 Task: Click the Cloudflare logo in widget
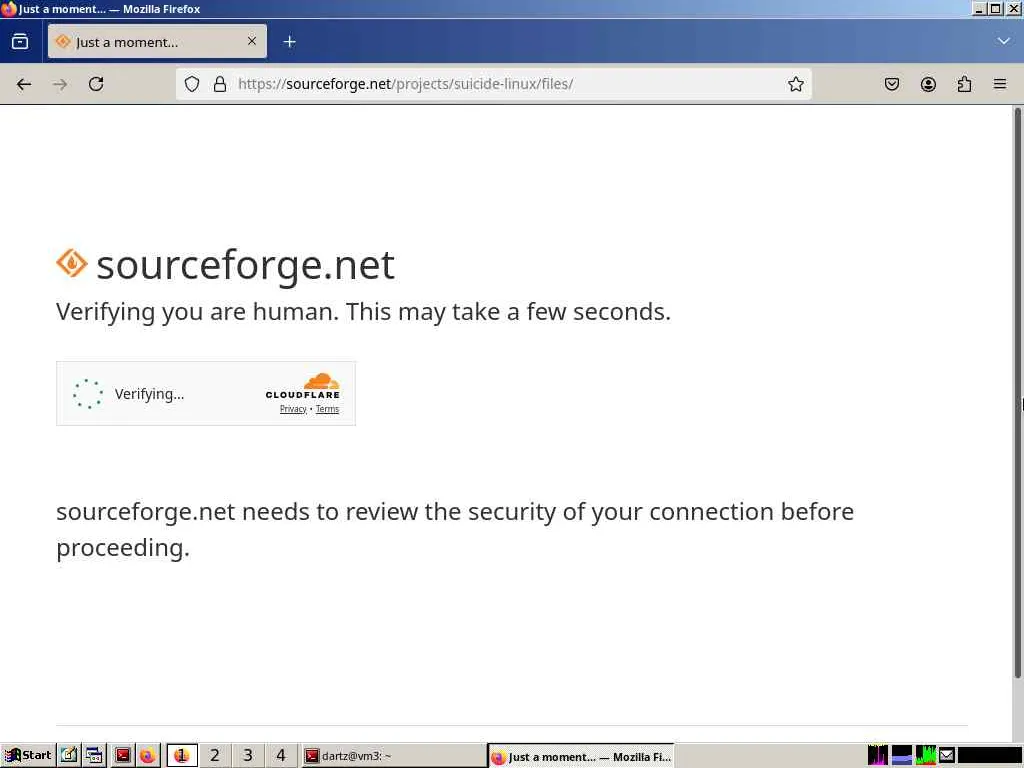coord(302,385)
